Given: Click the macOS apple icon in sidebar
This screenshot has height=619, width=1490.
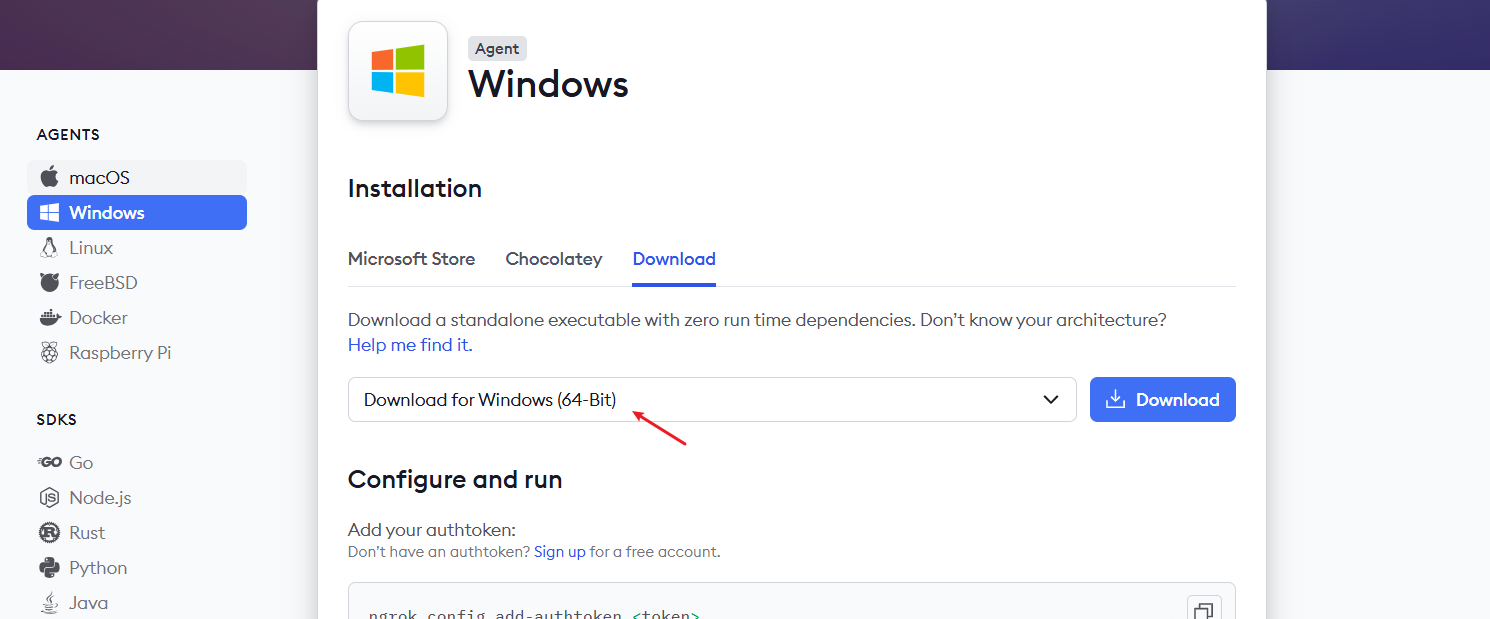Looking at the screenshot, I should [49, 178].
